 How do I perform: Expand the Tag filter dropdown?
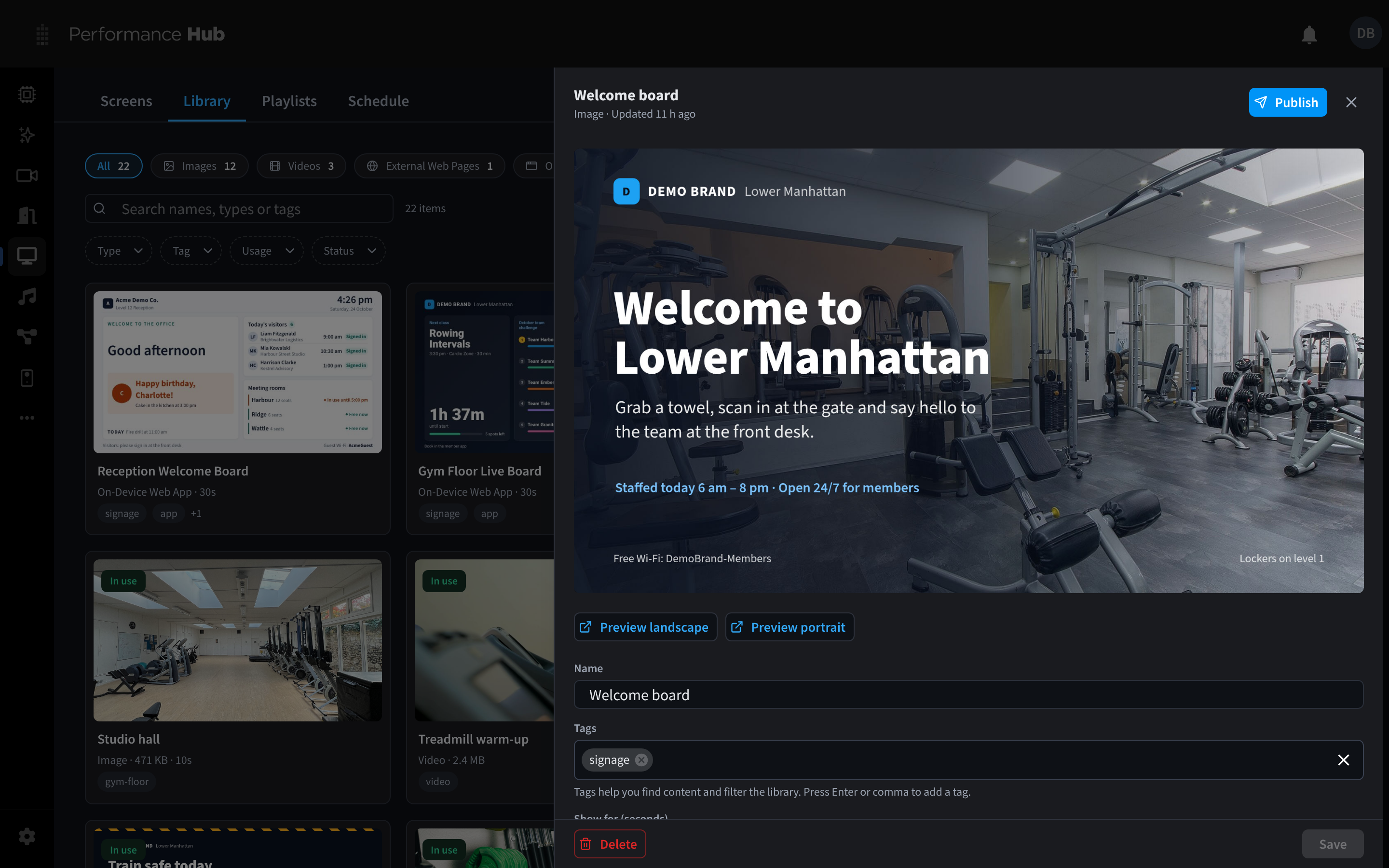191,251
